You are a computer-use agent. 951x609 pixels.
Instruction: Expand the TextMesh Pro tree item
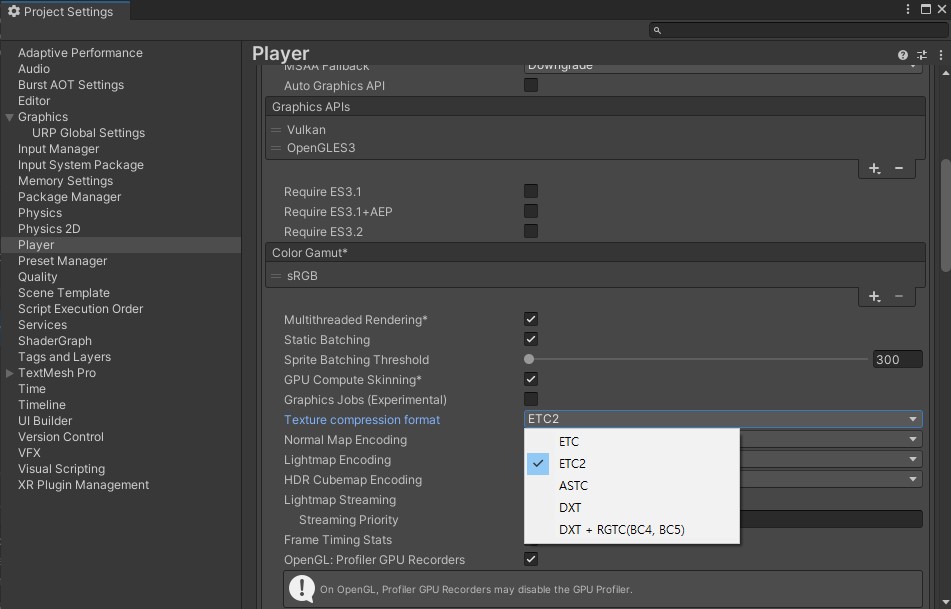pos(9,373)
